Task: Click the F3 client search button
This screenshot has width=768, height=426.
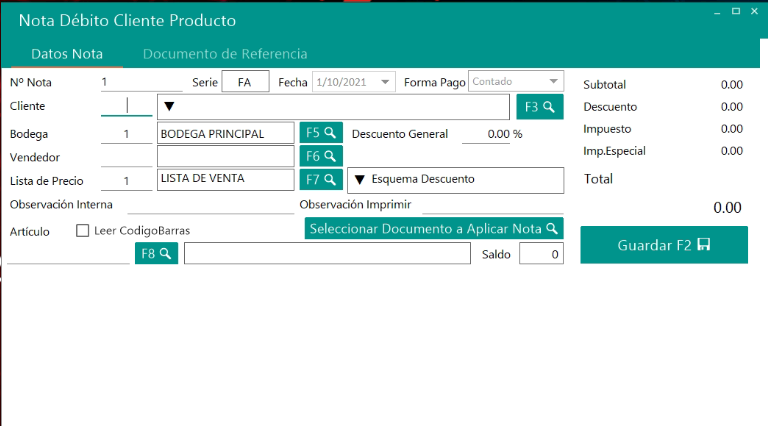Action: click(539, 107)
